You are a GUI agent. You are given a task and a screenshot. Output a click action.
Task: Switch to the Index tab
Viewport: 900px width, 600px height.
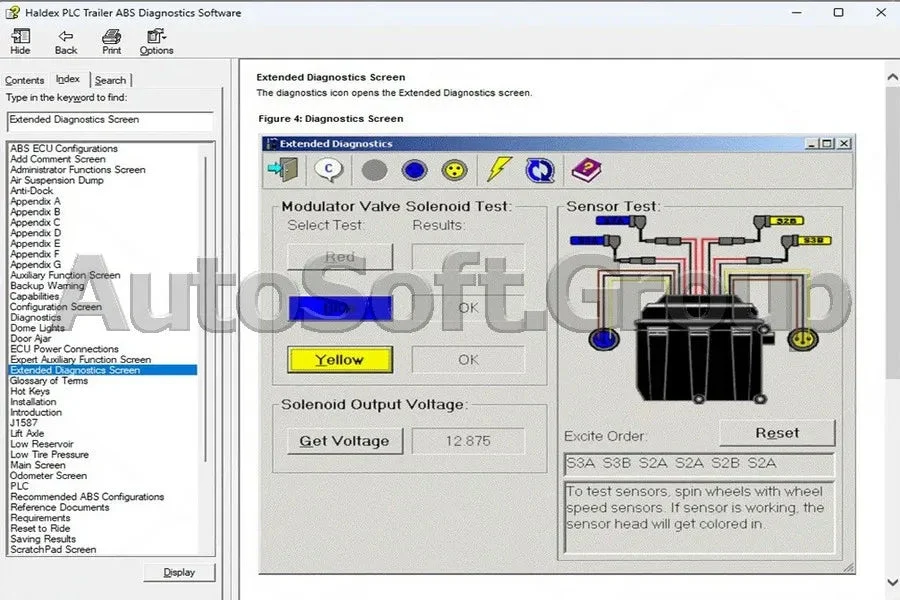coord(68,79)
